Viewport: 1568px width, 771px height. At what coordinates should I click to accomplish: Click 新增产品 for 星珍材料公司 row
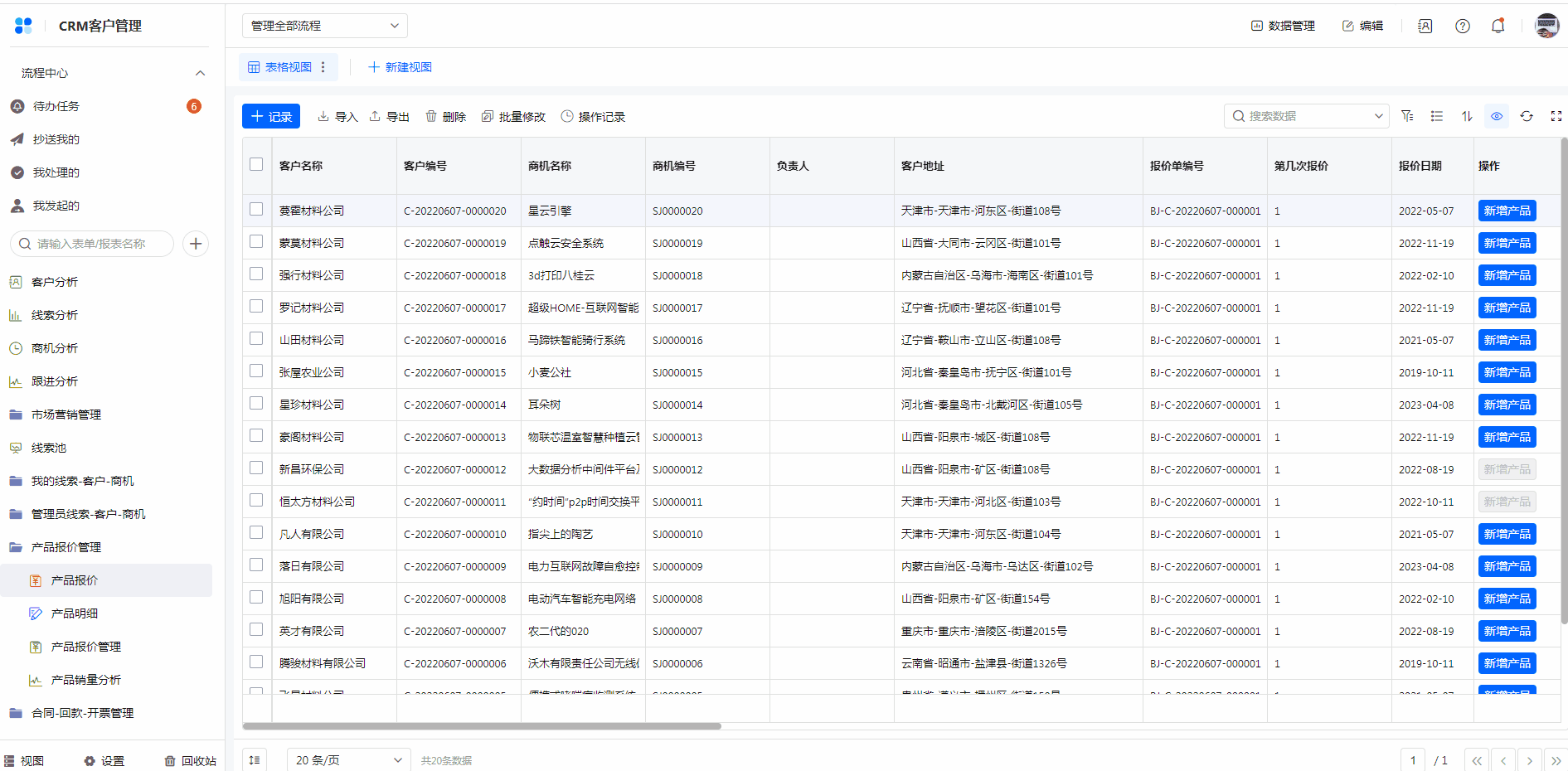tap(1507, 405)
